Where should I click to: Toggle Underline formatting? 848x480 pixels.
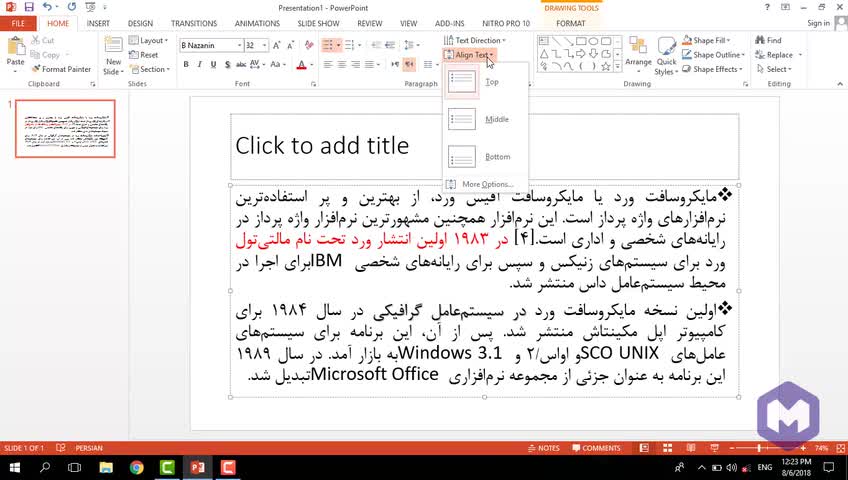[213, 64]
